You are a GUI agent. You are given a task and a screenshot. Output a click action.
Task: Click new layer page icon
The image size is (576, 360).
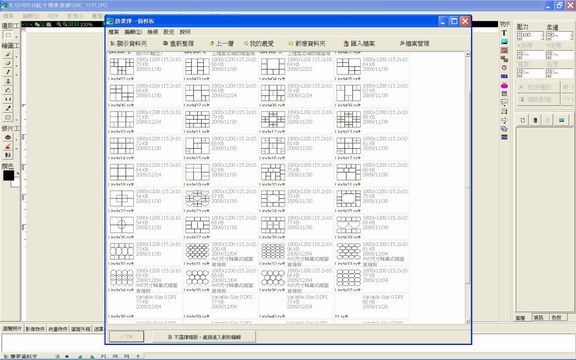pos(523,120)
